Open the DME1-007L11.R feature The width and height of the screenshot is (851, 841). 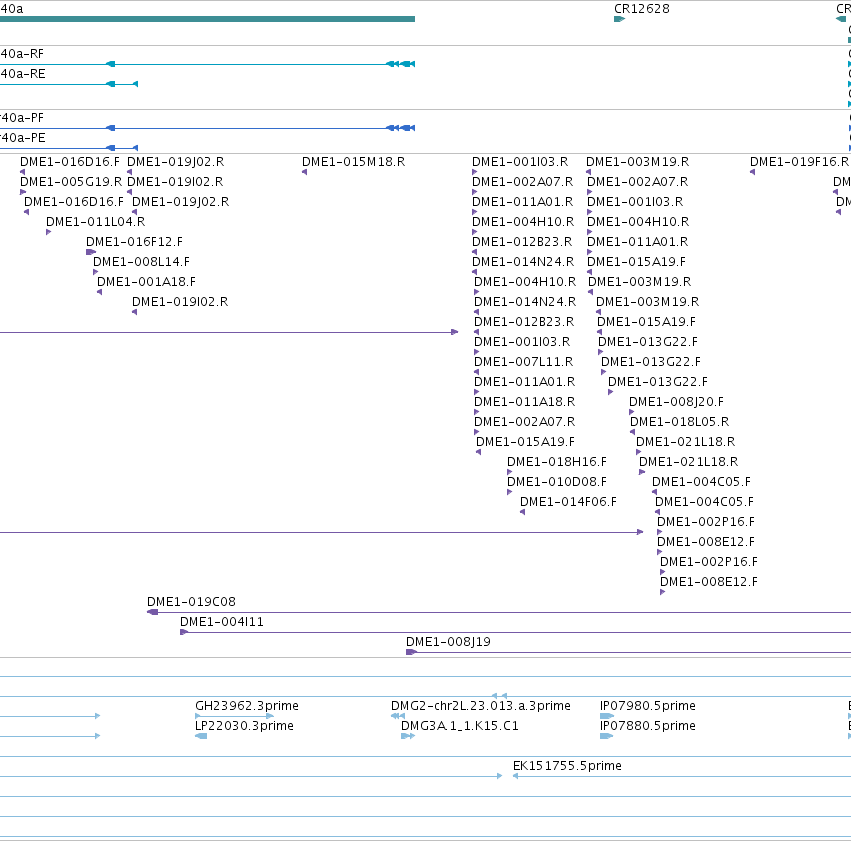524,362
